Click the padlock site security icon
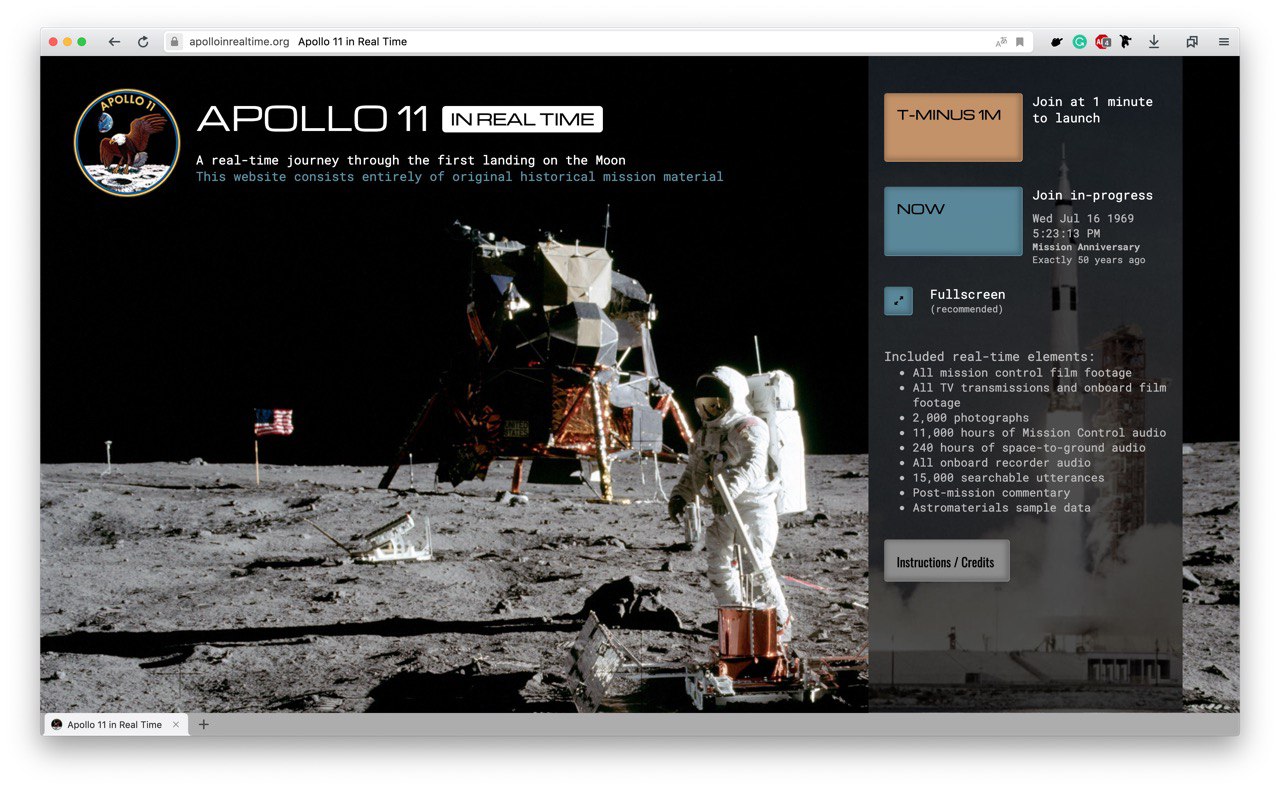Viewport: 1280px width, 789px height. click(x=175, y=42)
